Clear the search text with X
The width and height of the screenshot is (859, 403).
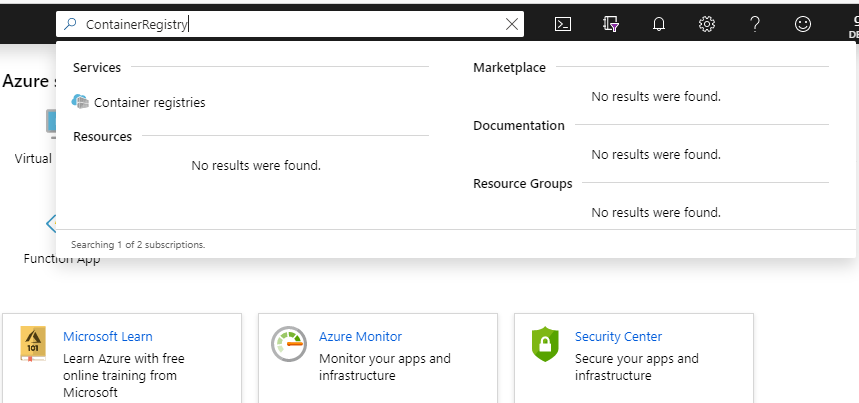click(x=512, y=25)
